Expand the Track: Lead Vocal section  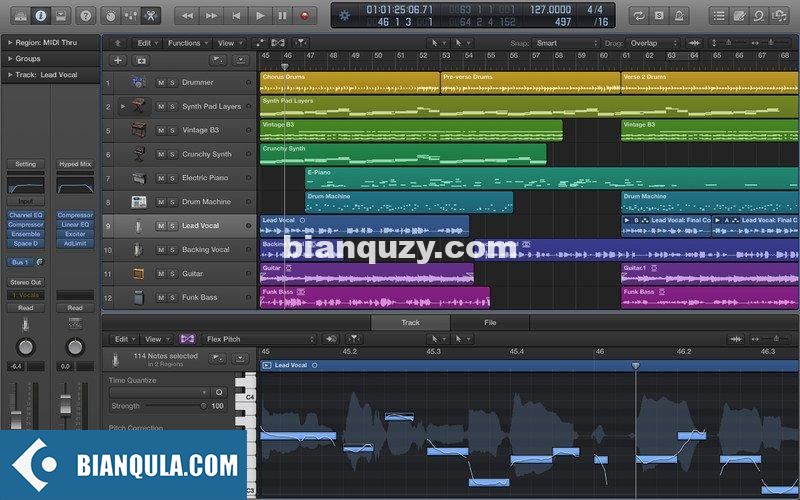click(10, 74)
